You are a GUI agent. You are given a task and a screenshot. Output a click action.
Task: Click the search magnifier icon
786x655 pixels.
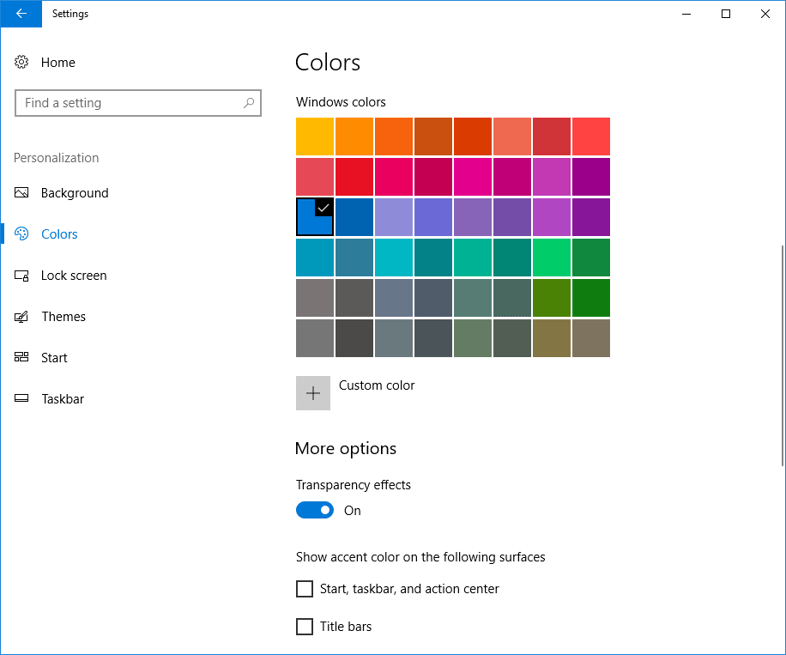coord(249,103)
